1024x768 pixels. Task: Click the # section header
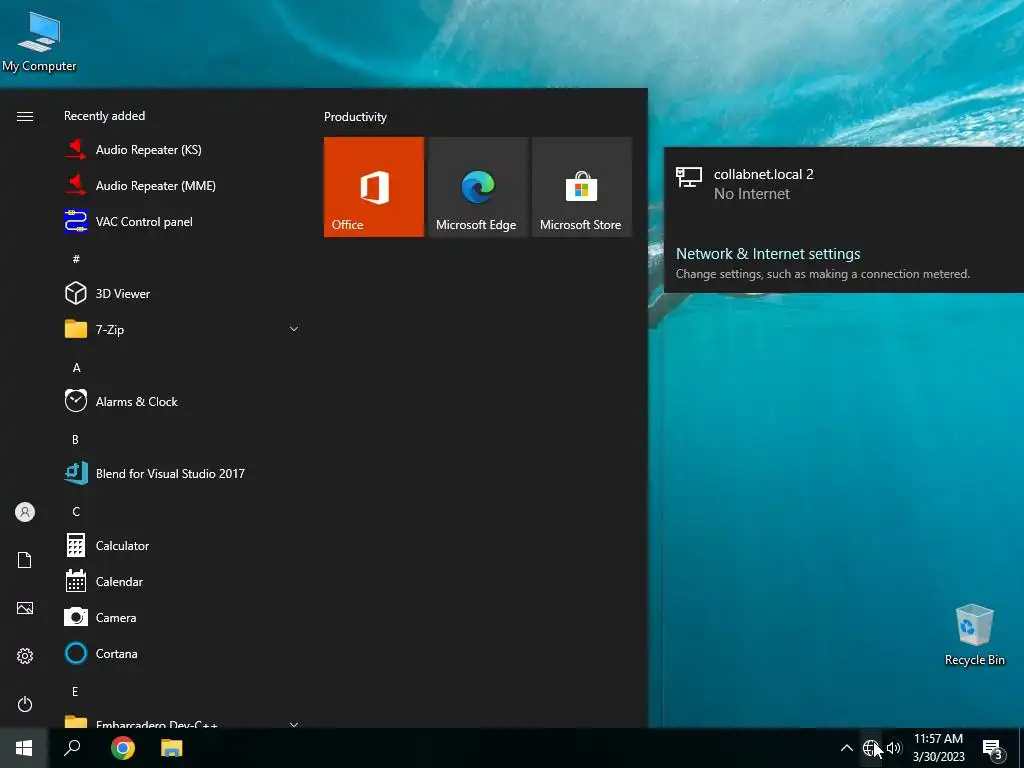pos(76,259)
